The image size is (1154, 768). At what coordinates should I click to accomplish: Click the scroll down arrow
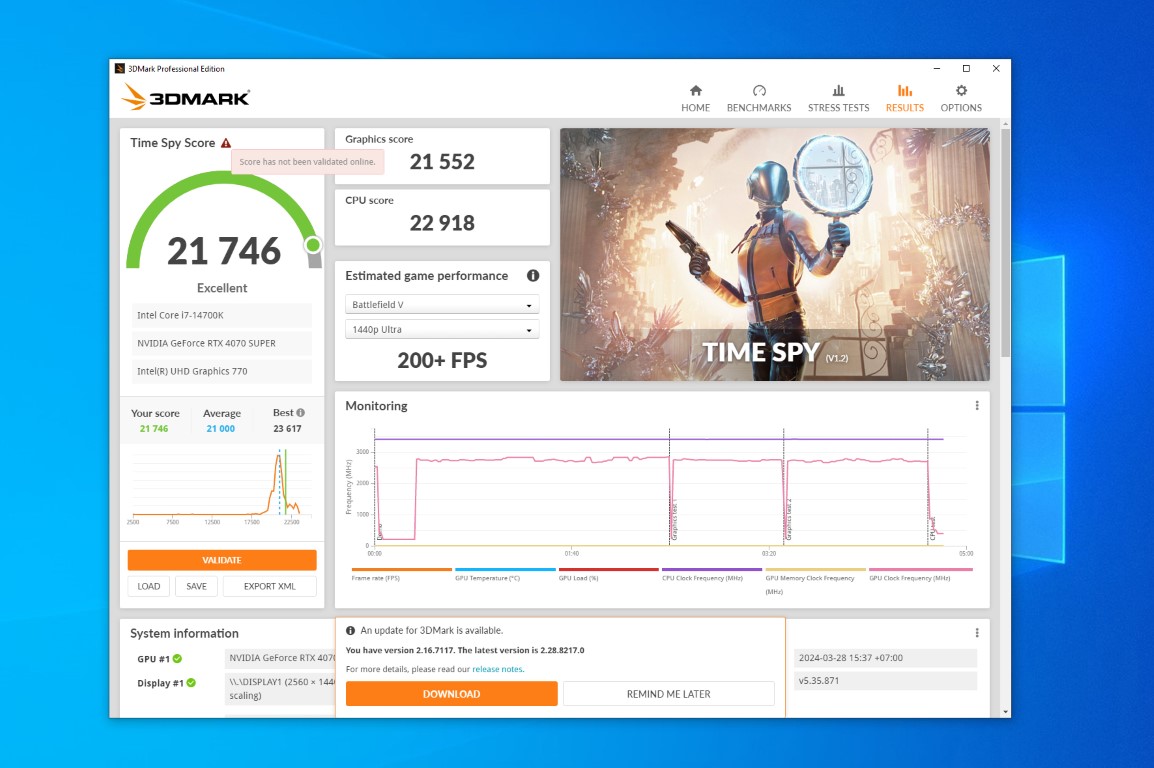[x=1005, y=711]
